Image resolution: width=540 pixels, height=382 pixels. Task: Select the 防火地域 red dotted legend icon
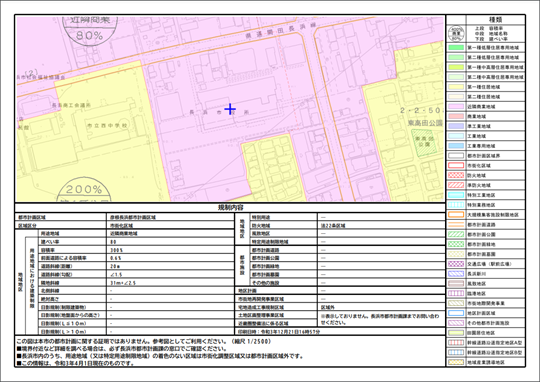(456, 175)
